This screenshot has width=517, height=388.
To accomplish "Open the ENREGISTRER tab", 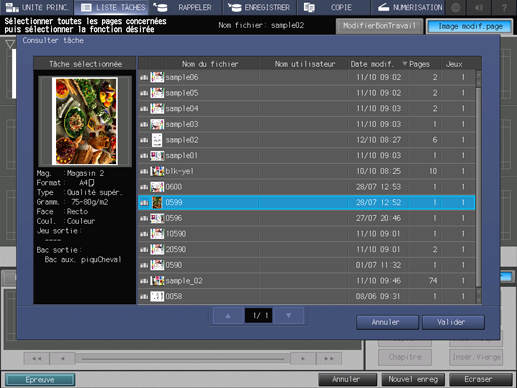I will 260,7.
